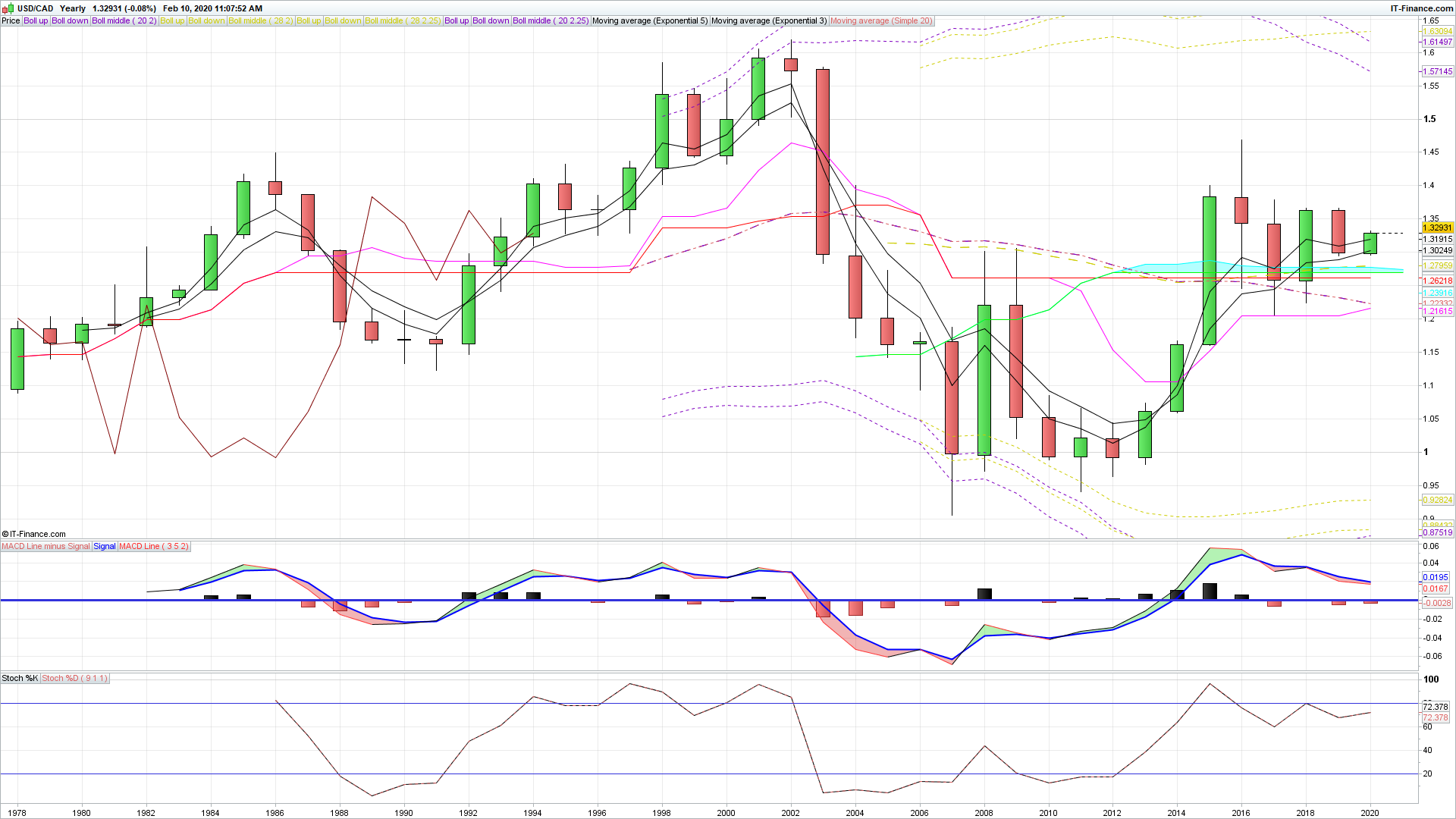Select the Boll middle (20 2) legend

point(124,20)
